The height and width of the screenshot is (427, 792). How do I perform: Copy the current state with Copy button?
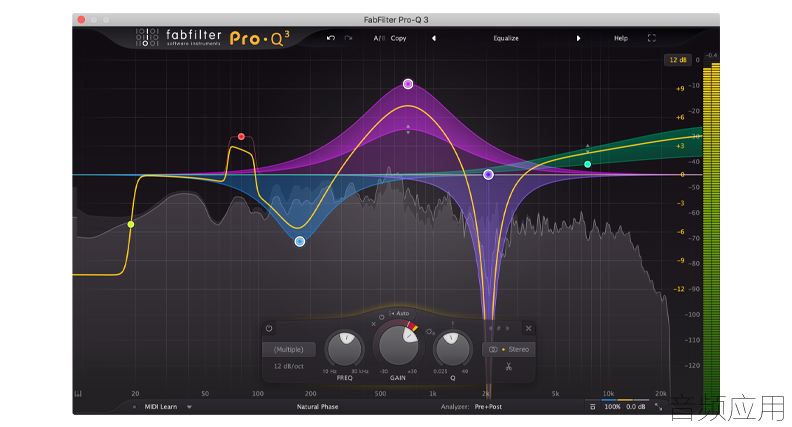(398, 38)
